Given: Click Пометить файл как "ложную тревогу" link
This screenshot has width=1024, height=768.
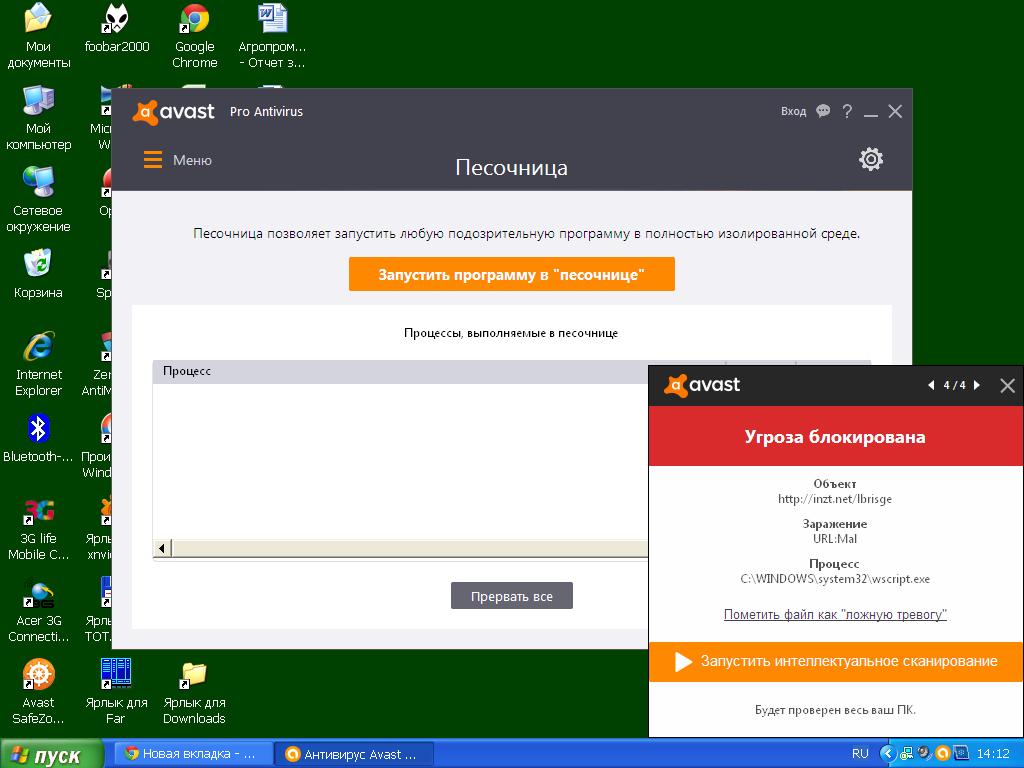Looking at the screenshot, I should pyautogui.click(x=835, y=614).
